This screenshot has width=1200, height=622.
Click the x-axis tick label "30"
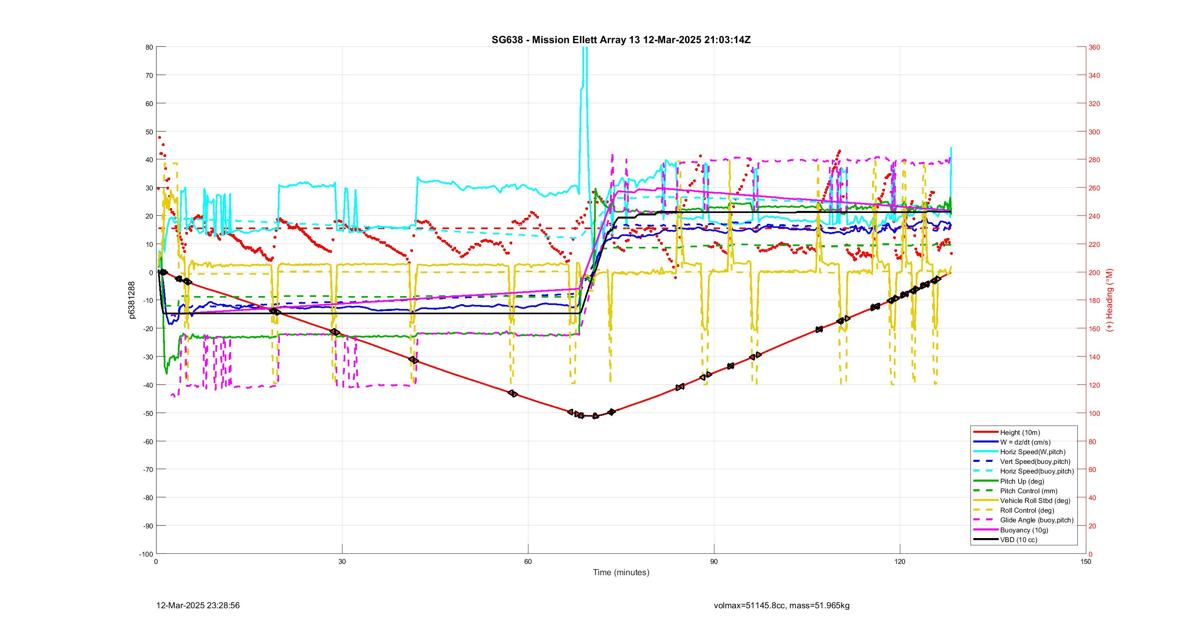coord(342,561)
